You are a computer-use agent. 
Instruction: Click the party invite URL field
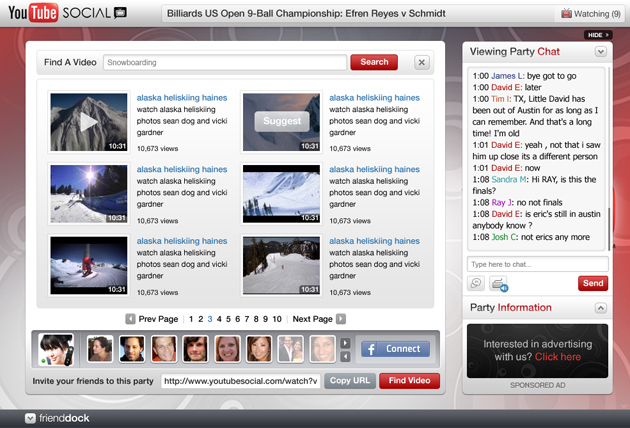tap(241, 381)
